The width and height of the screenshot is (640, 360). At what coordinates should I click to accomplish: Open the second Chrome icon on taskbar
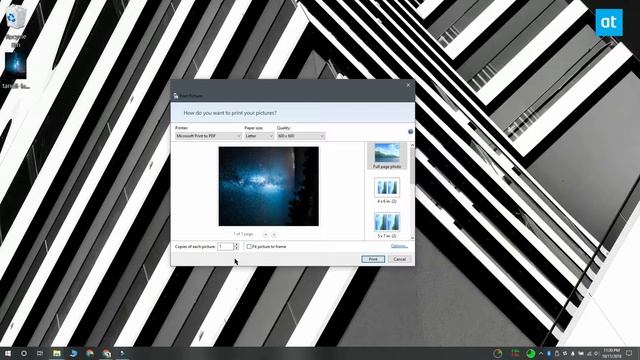click(107, 353)
